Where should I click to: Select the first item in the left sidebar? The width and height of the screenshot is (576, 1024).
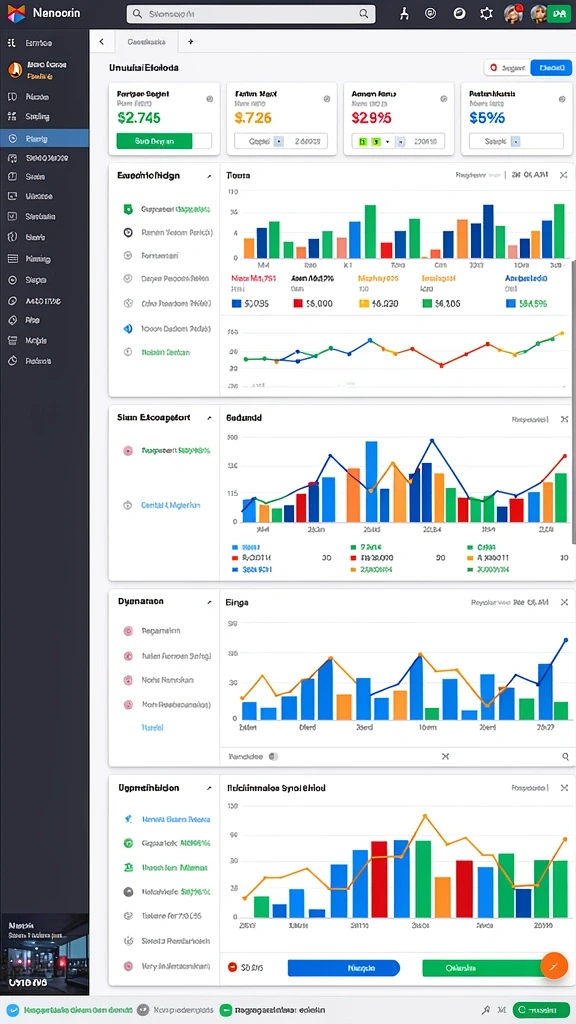(x=44, y=43)
